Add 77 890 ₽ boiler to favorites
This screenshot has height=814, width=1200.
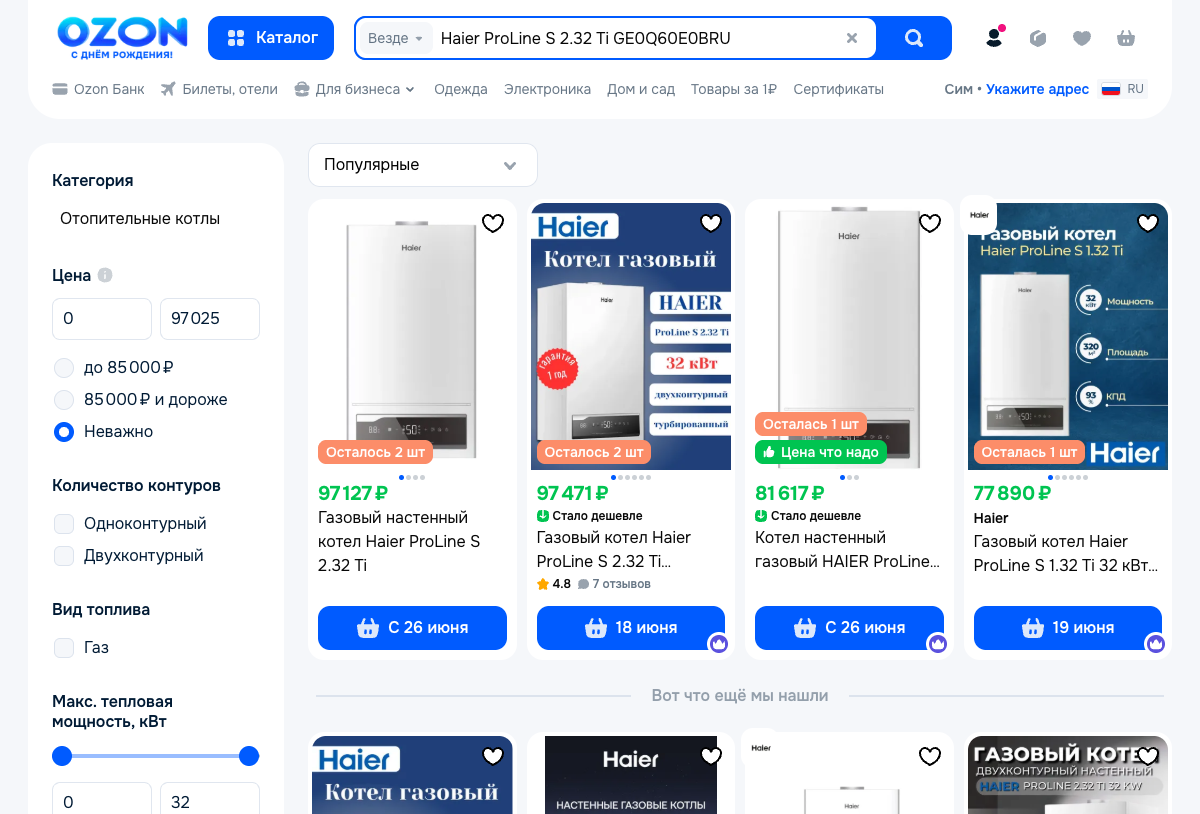pyautogui.click(x=1148, y=223)
